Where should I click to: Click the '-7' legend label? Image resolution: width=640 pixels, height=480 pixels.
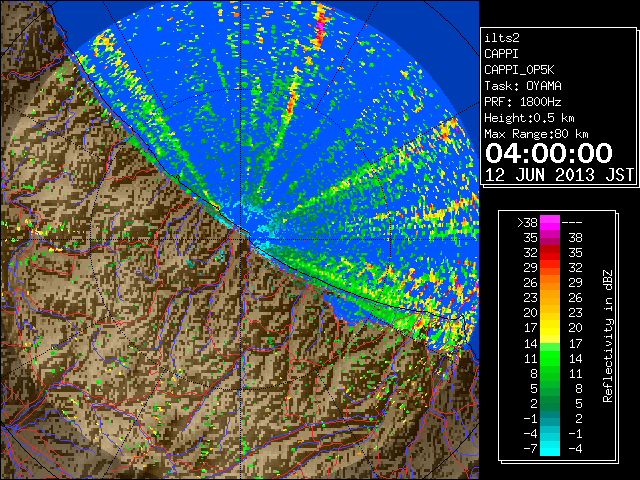pos(530,449)
